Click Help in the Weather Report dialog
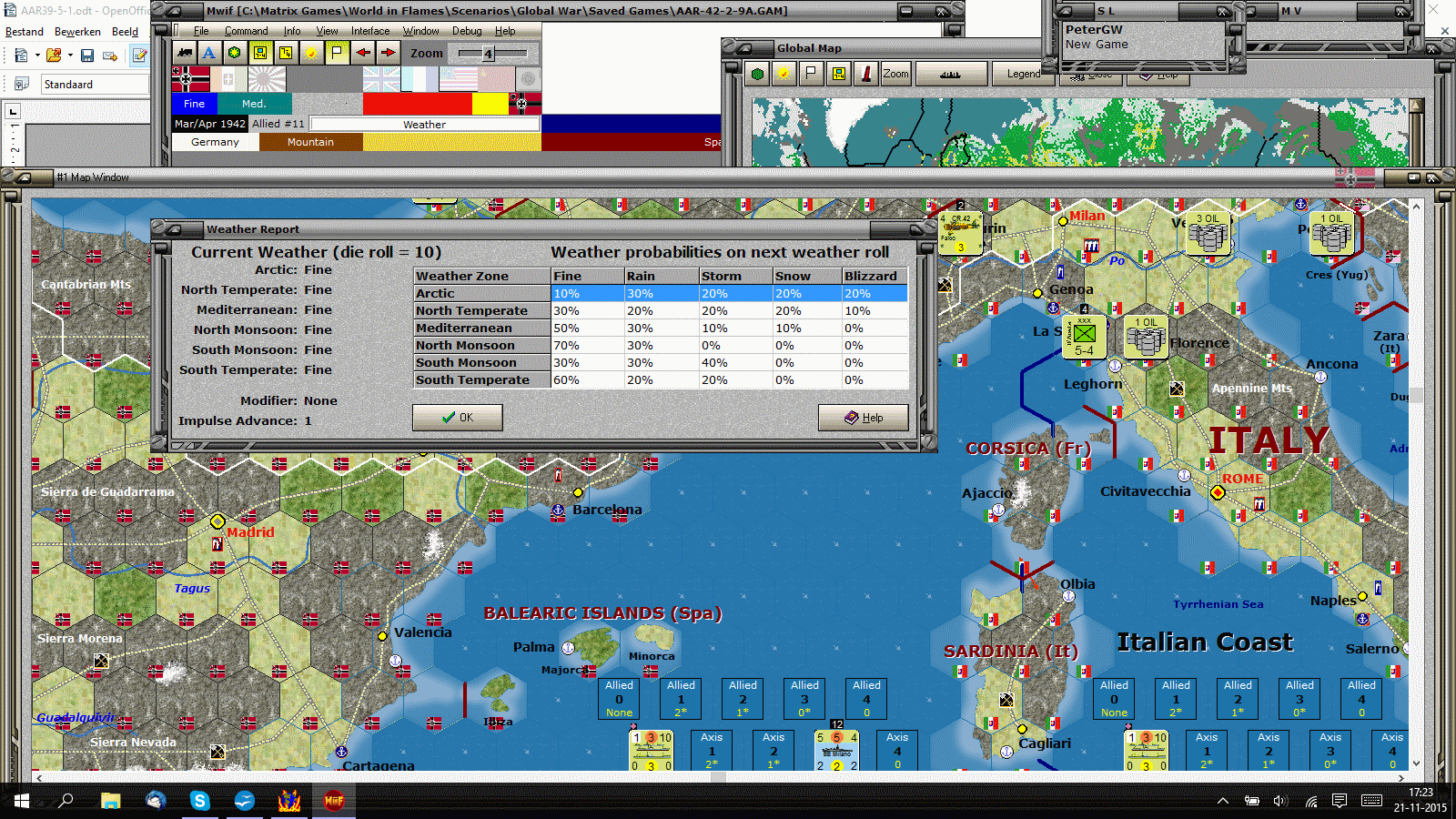The image size is (1456, 819). tap(863, 418)
